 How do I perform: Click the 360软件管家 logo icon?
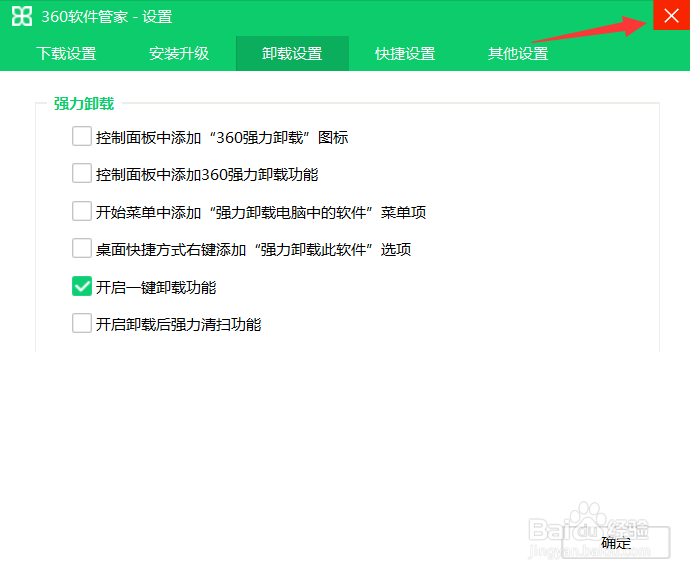[x=22, y=16]
